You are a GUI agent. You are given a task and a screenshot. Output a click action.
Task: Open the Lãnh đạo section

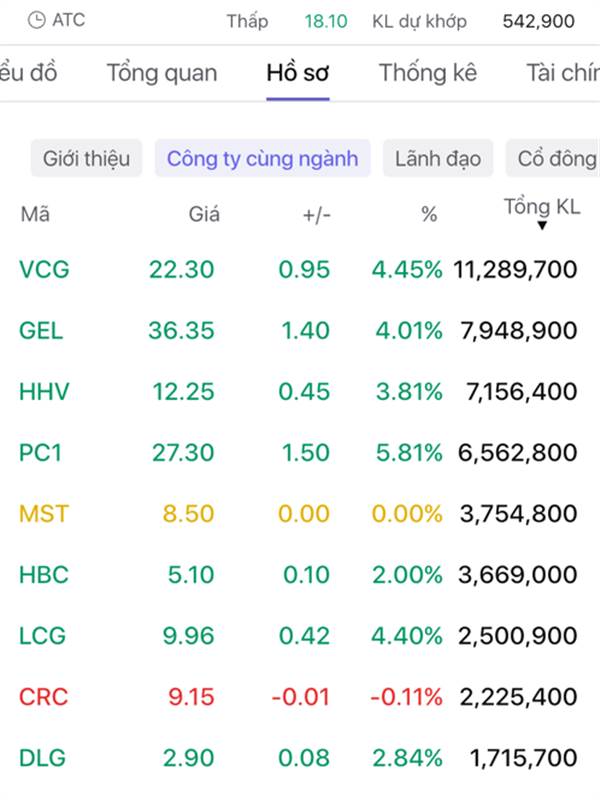click(438, 159)
